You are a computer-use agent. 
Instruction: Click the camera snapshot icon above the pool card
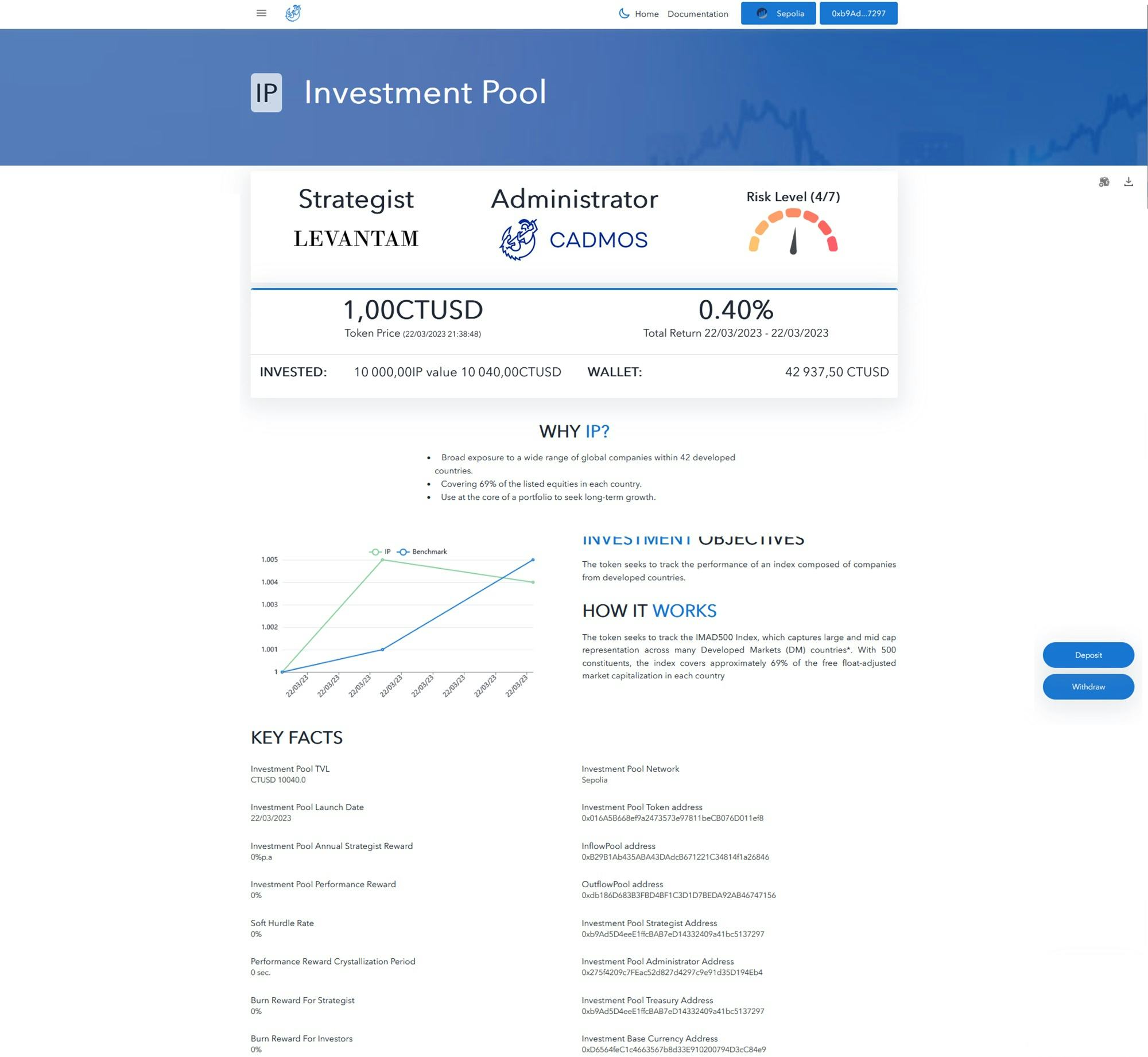[1104, 181]
